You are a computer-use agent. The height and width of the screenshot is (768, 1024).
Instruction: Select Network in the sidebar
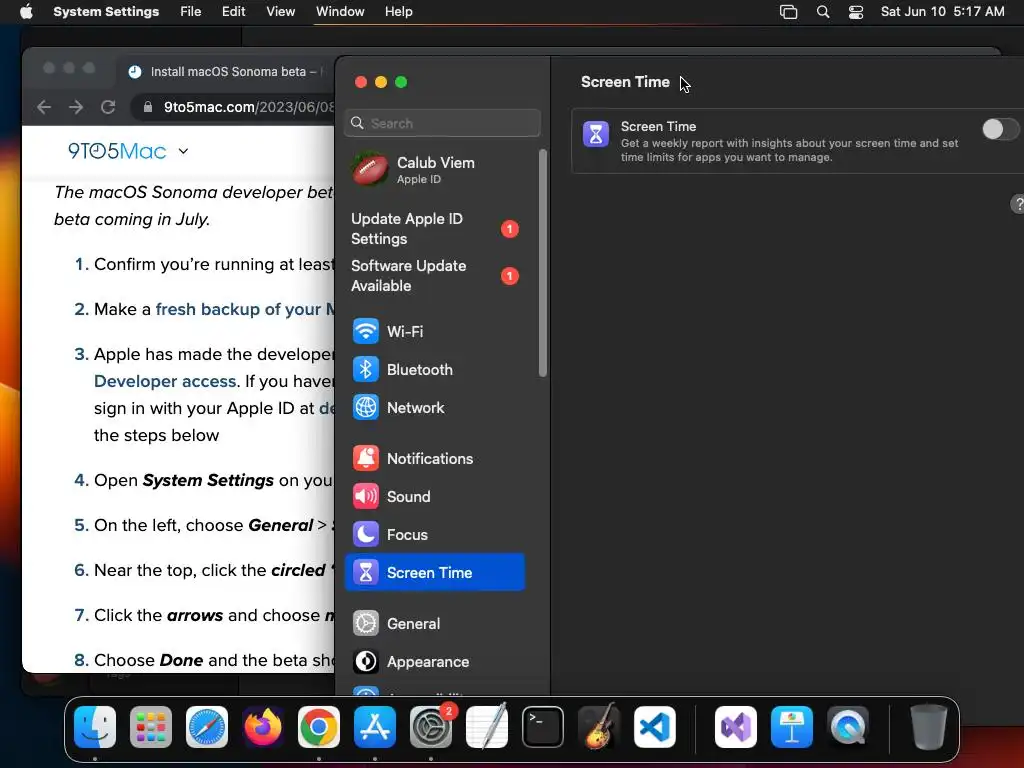(434, 407)
